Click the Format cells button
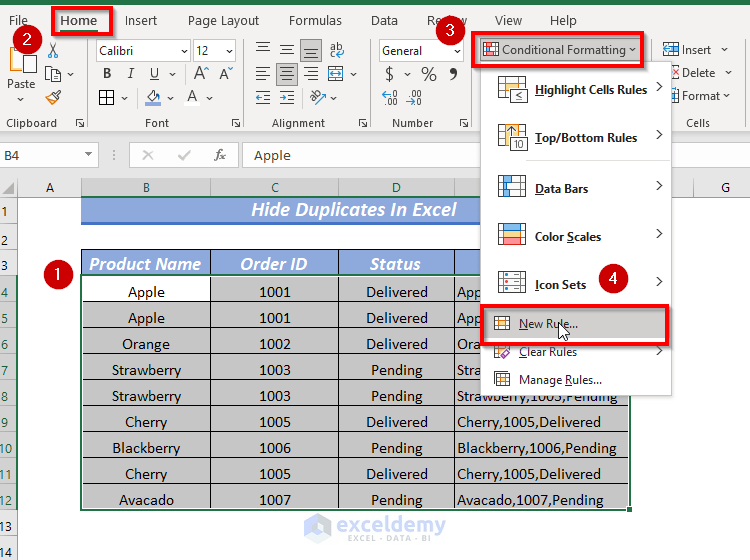Image resolution: width=750 pixels, height=560 pixels. (701, 96)
